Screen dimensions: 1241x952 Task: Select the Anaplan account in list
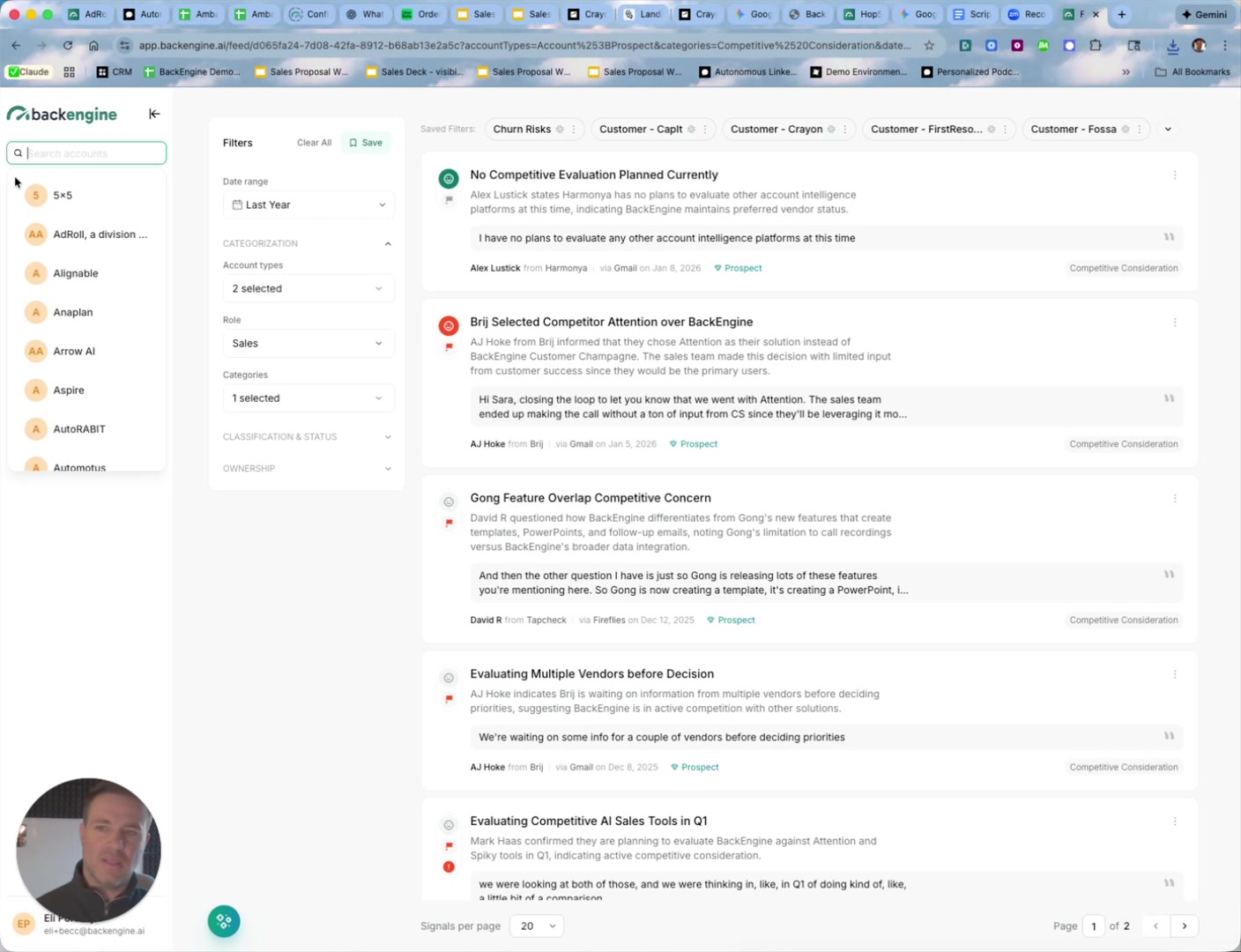[73, 312]
